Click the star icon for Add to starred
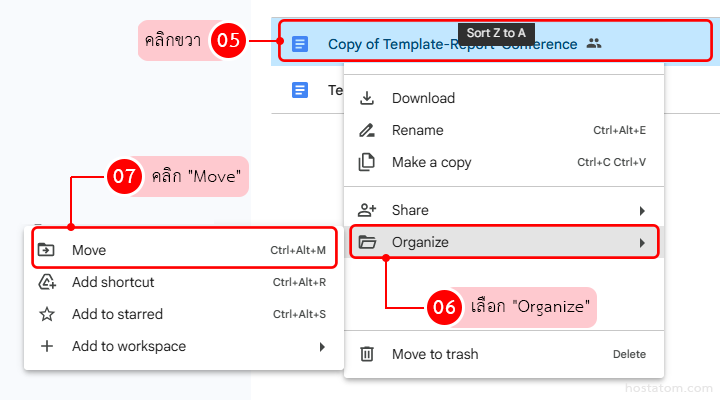The height and width of the screenshot is (400, 720). click(x=46, y=314)
